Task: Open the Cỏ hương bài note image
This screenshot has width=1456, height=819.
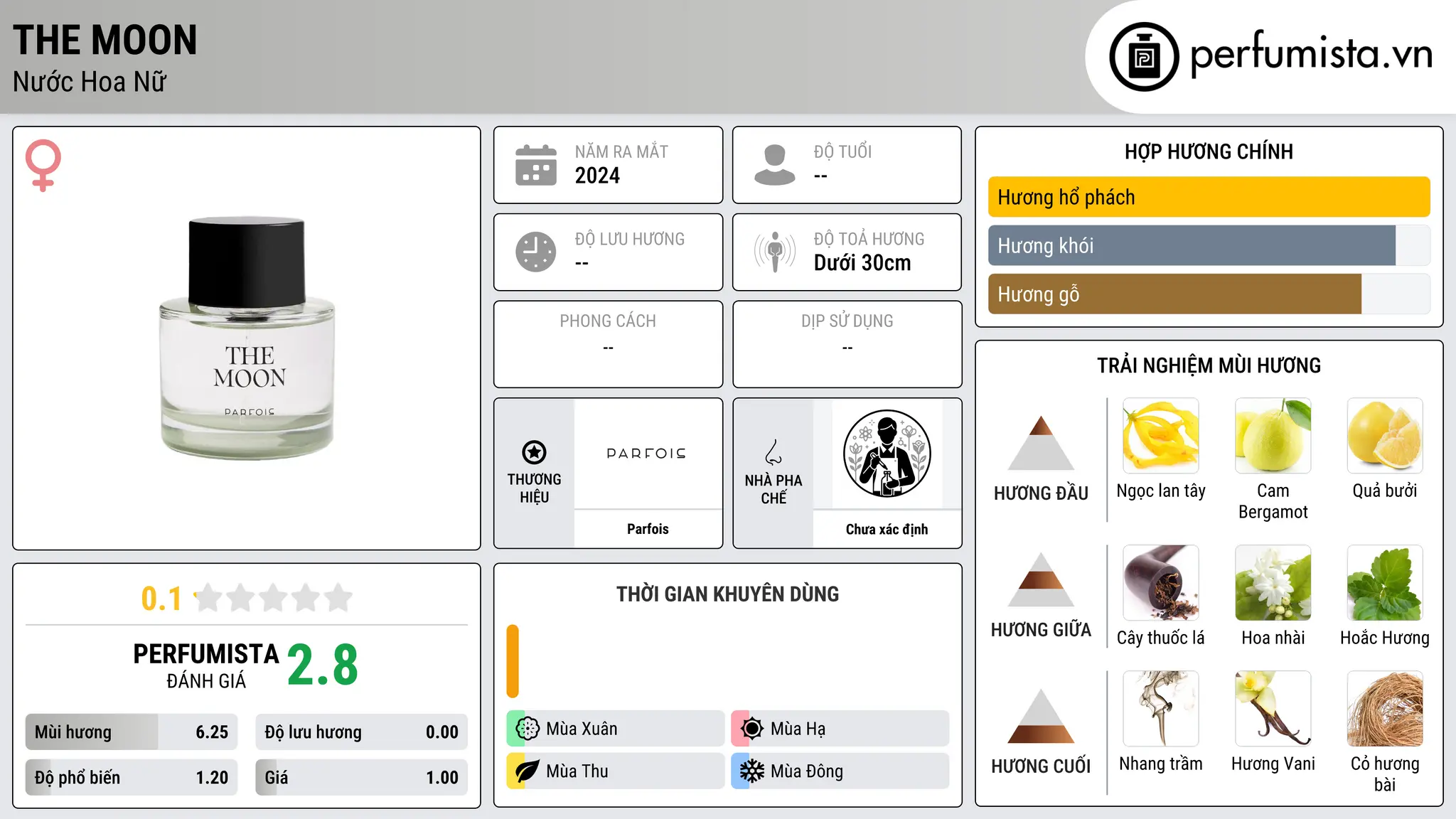Action: tap(1385, 709)
